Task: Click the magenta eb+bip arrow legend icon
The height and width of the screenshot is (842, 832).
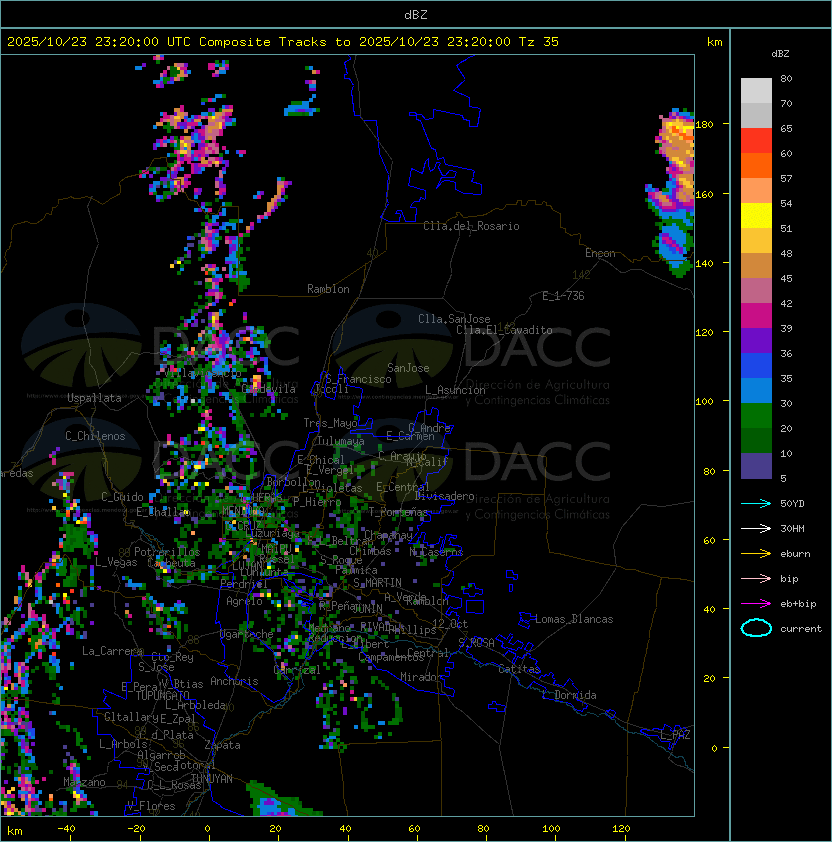Action: (756, 604)
